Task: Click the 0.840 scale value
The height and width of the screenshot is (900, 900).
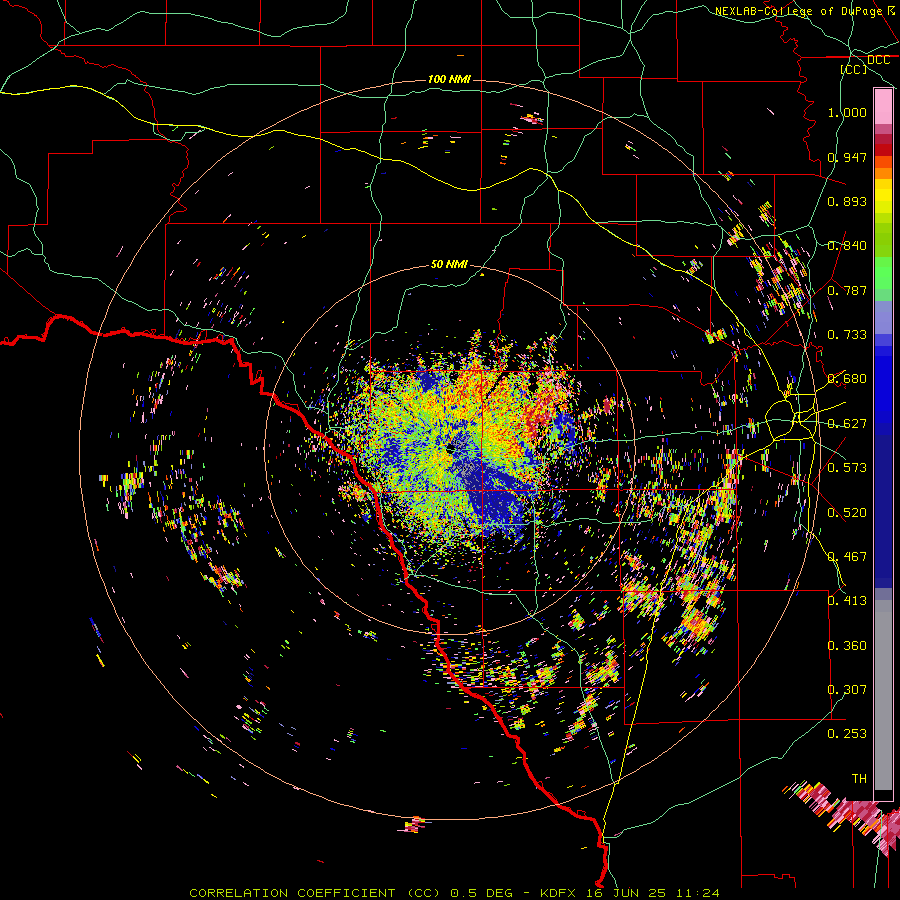Action: pos(847,246)
